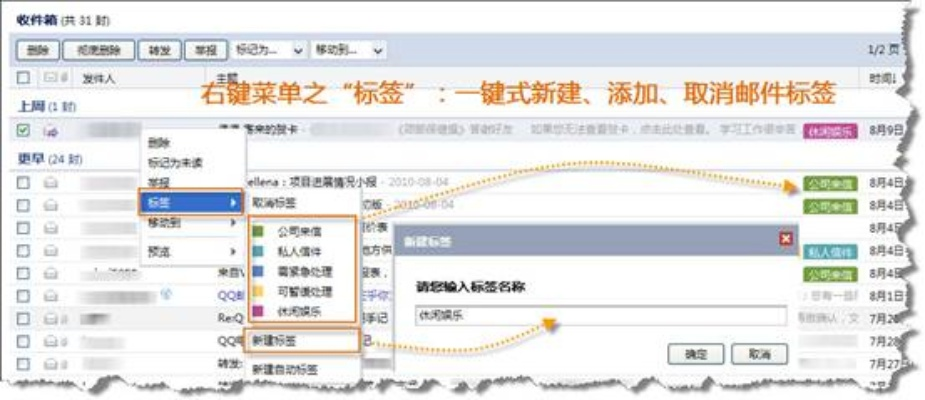The image size is (925, 400).
Task: Click the 转发 toolbar button
Action: click(159, 50)
